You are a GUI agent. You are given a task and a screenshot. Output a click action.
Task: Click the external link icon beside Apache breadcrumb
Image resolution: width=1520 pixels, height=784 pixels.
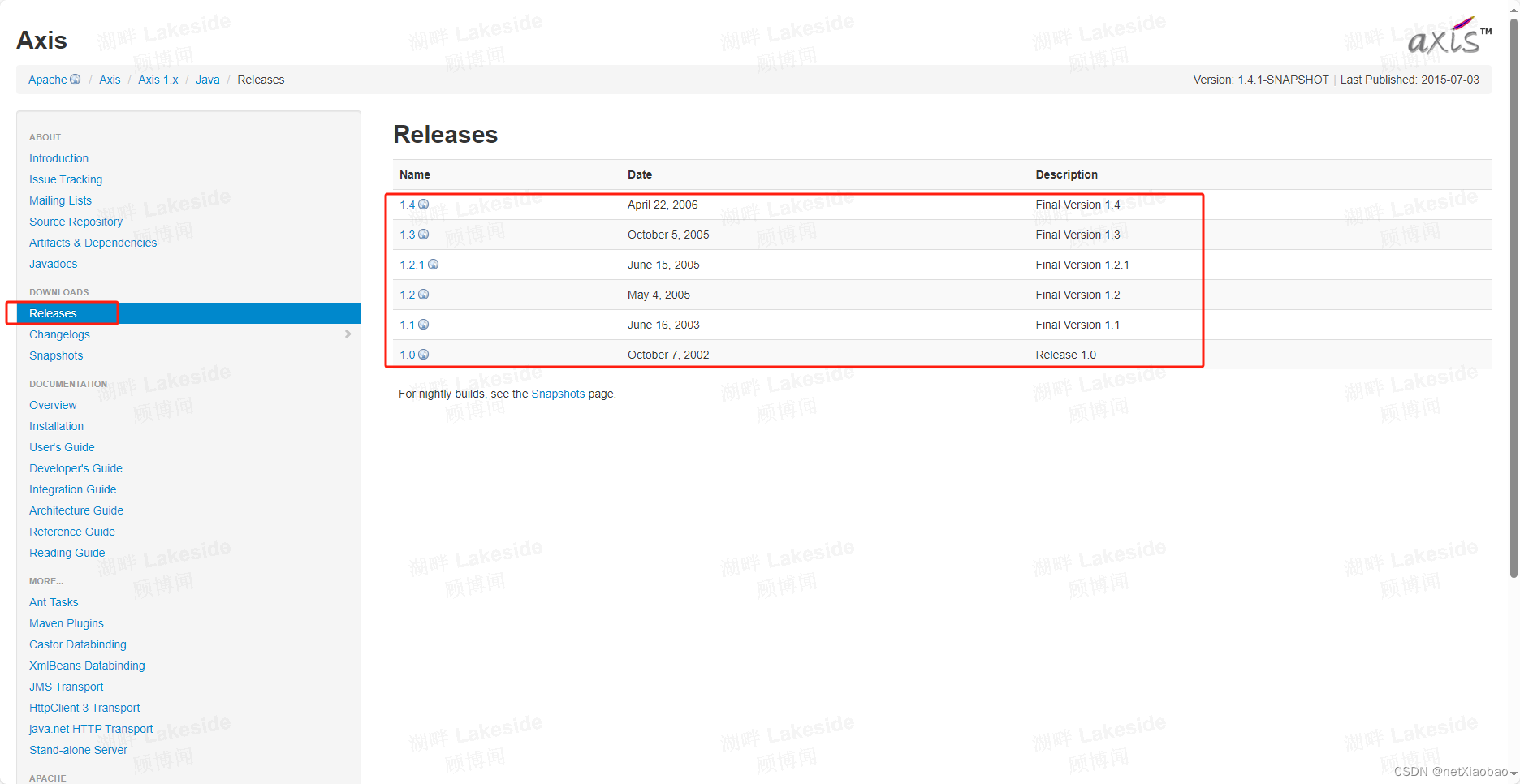tap(76, 79)
